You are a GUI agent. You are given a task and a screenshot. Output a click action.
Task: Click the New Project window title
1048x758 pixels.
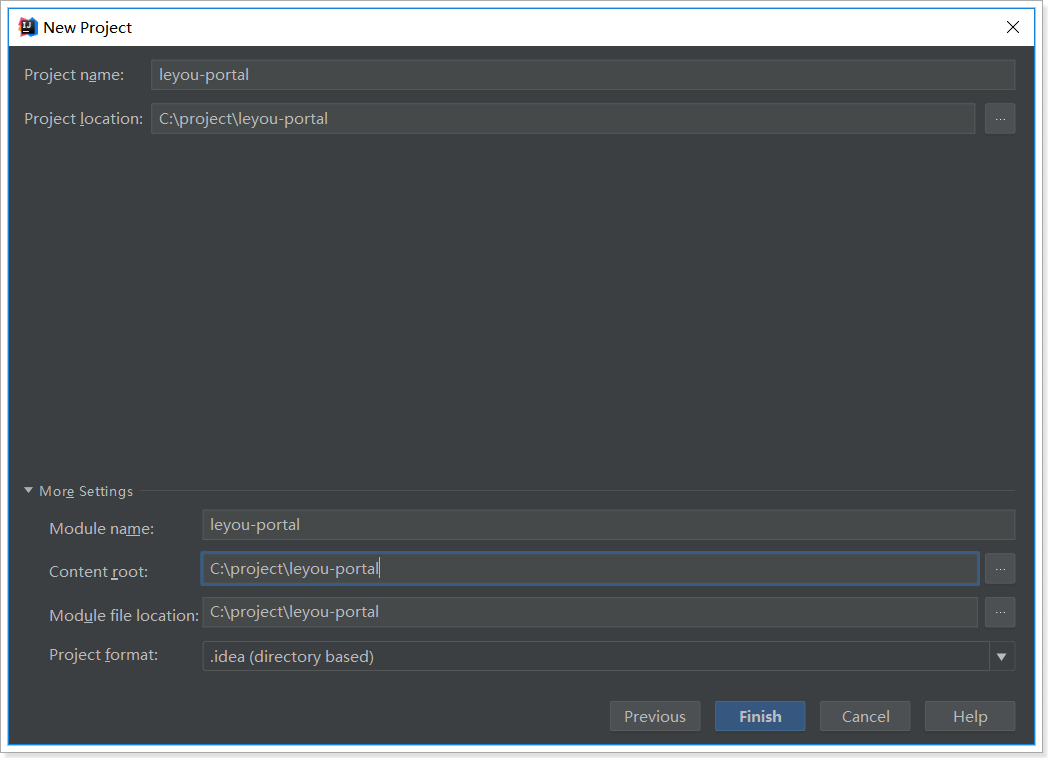pos(88,27)
